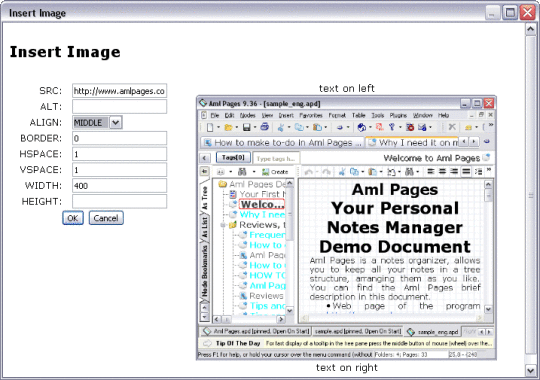Click the mail envelope icon in main toolbar

coord(422,127)
